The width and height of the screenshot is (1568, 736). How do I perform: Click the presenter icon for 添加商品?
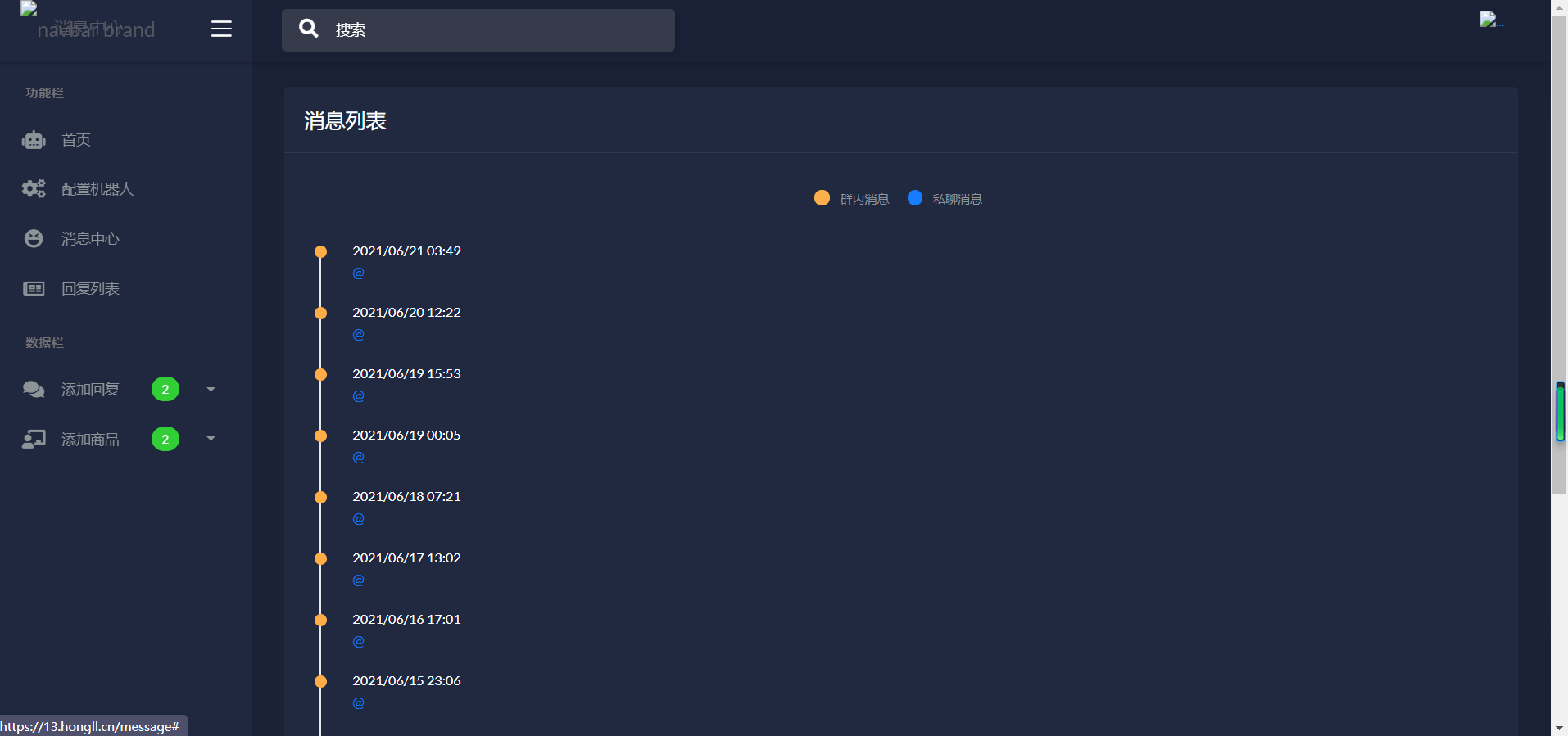[x=34, y=440]
